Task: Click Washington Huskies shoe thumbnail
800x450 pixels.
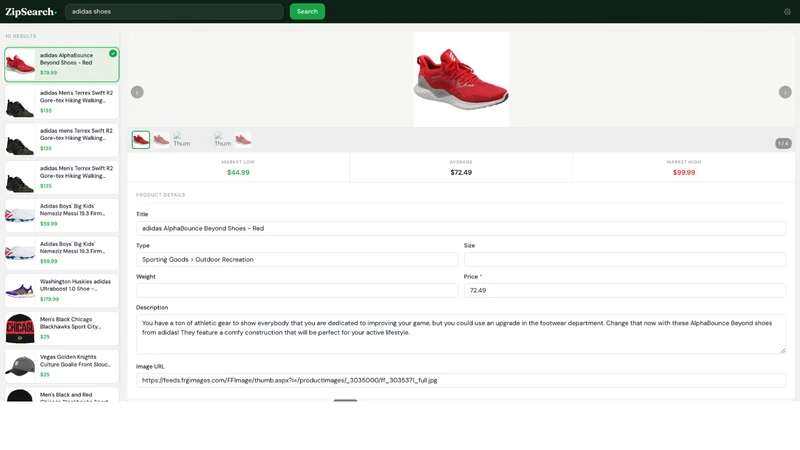Action: (20, 291)
